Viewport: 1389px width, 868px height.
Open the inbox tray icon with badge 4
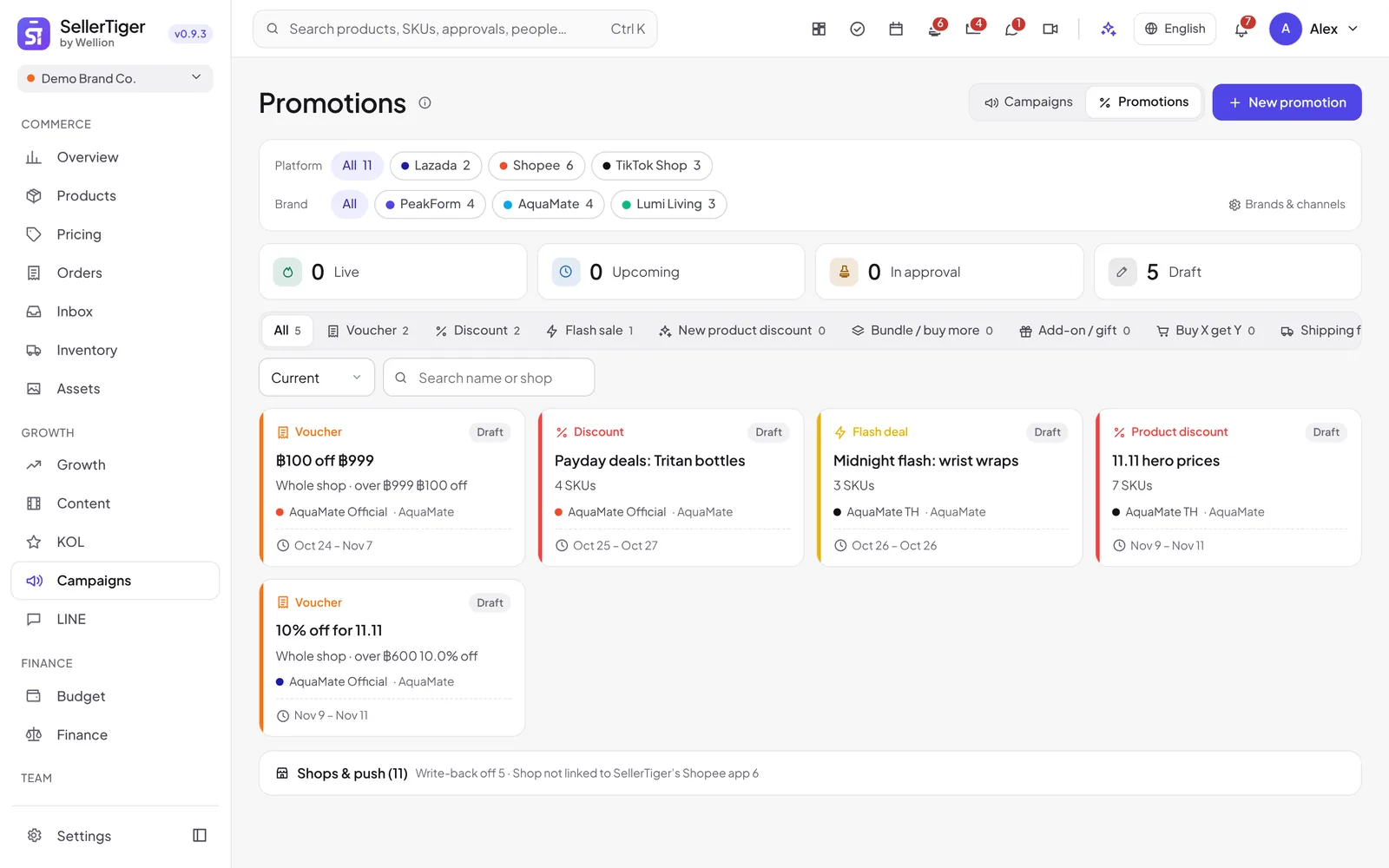[x=973, y=29]
